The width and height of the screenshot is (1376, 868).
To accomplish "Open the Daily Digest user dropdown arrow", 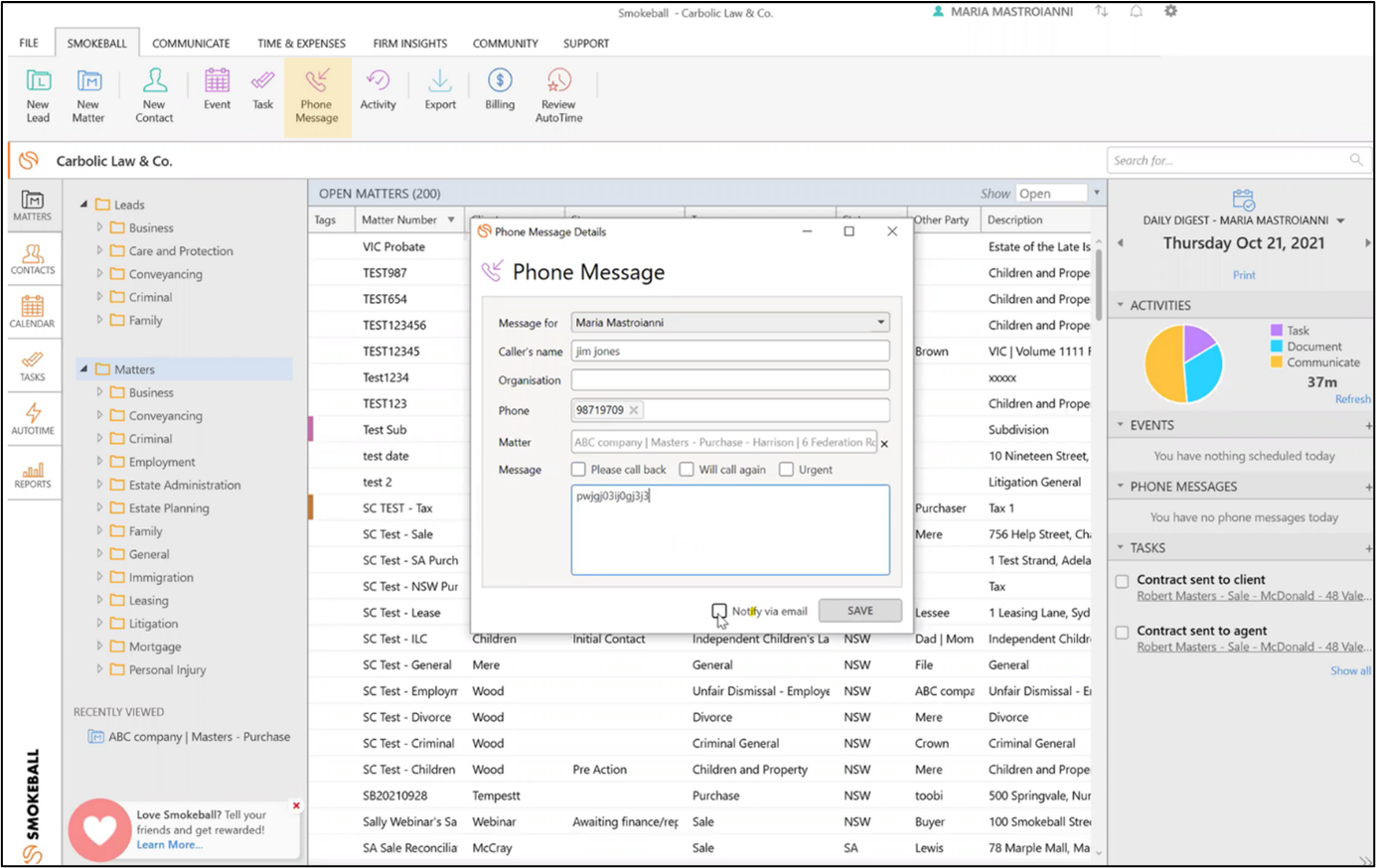I will pyautogui.click(x=1340, y=220).
